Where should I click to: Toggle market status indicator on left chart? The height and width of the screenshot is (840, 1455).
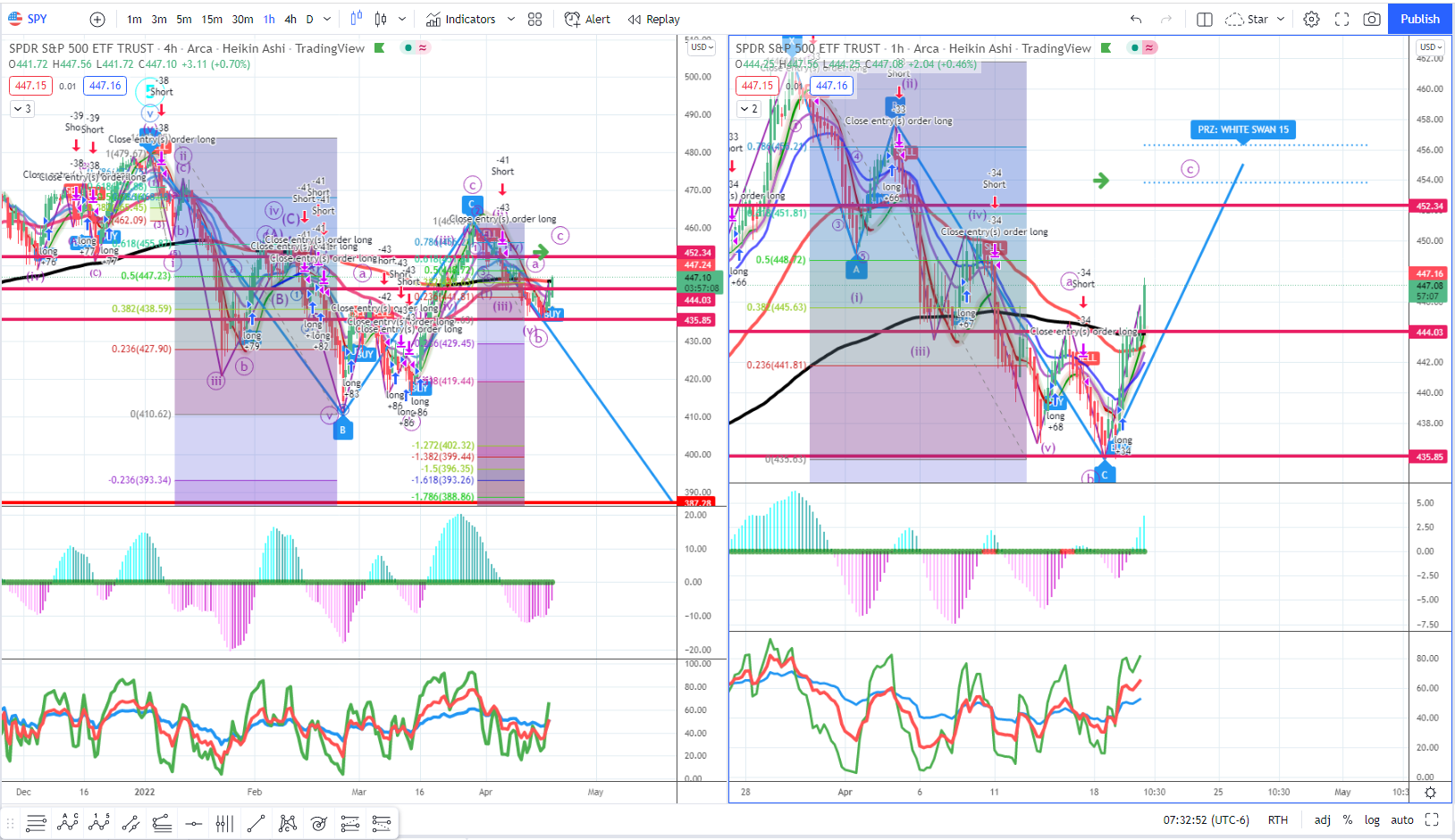click(408, 48)
